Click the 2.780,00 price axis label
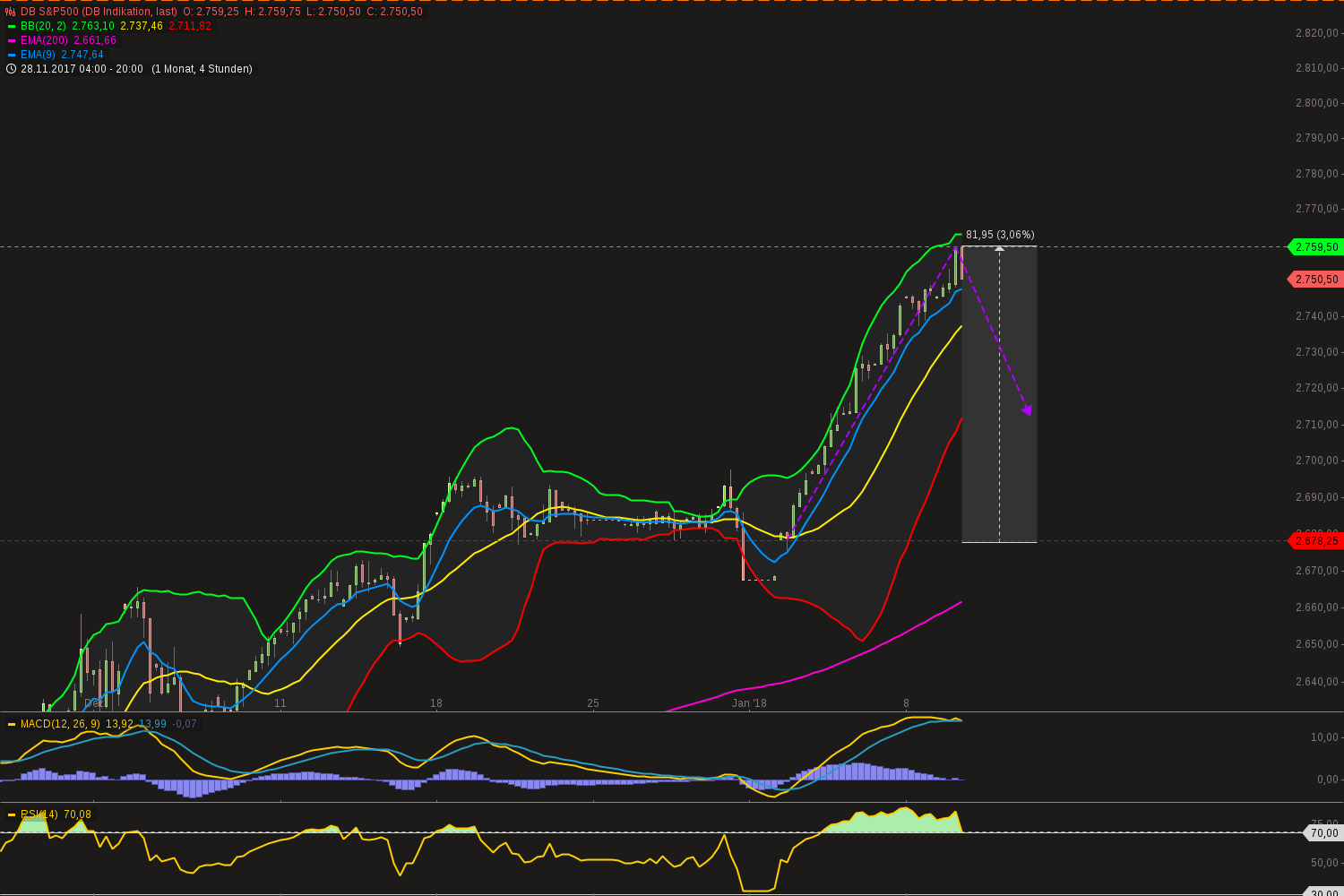The image size is (1344, 896). tap(1317, 174)
